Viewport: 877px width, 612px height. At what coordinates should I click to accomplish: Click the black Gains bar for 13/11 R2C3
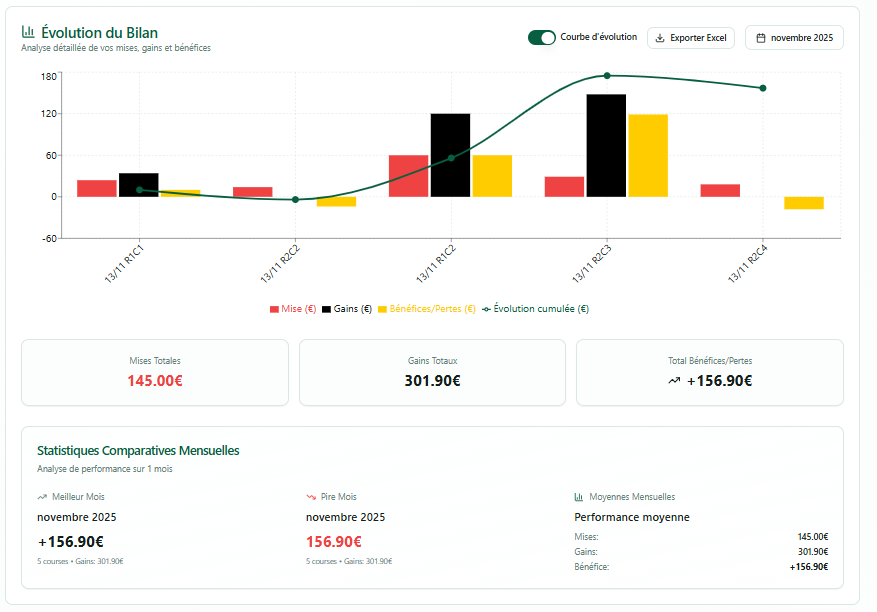pyautogui.click(x=606, y=145)
